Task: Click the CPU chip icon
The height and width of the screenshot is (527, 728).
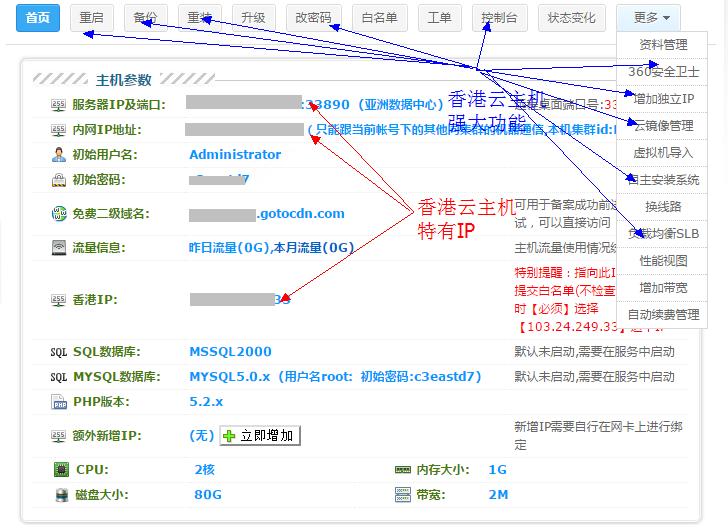Action: pos(61,469)
